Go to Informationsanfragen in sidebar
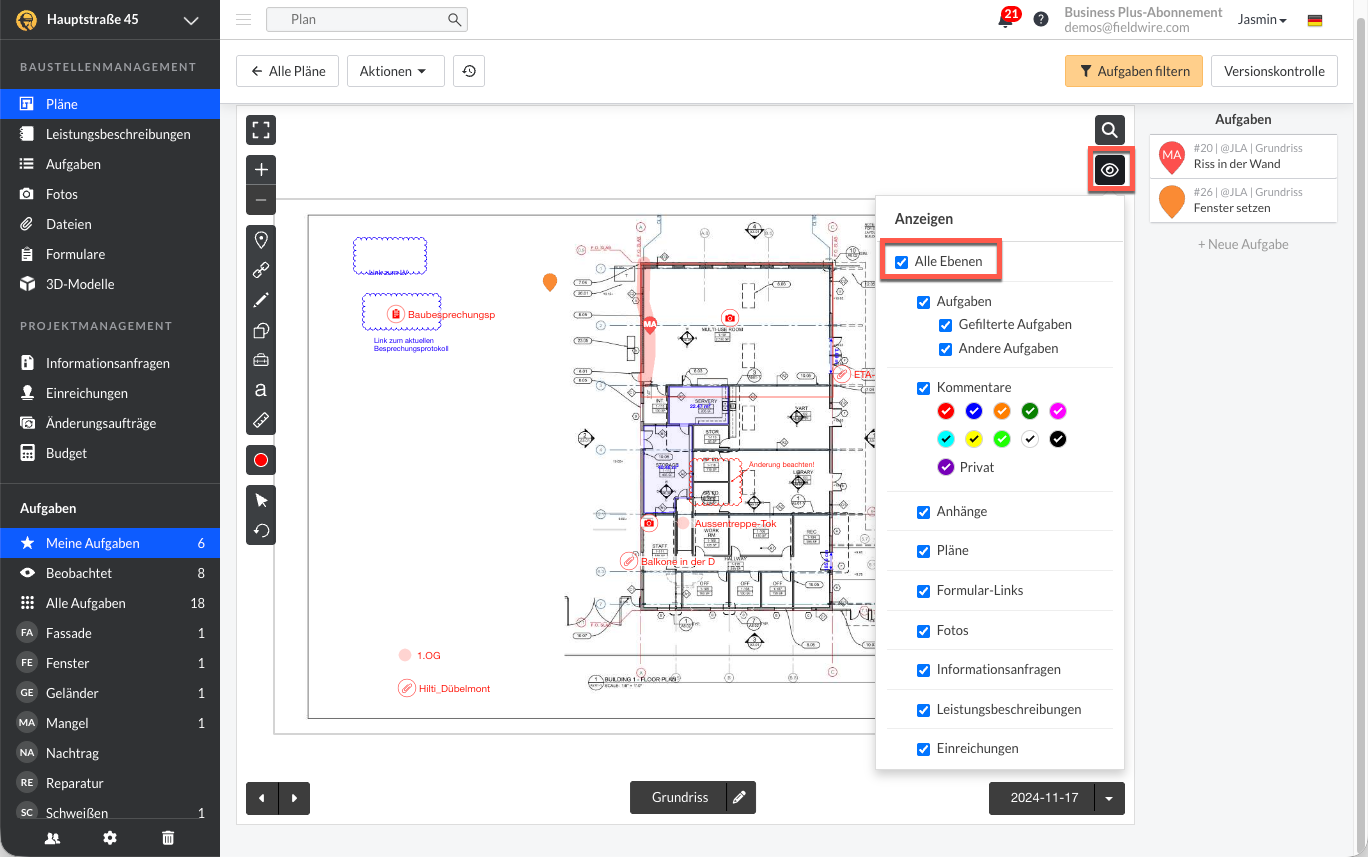This screenshot has width=1368, height=857. point(107,363)
